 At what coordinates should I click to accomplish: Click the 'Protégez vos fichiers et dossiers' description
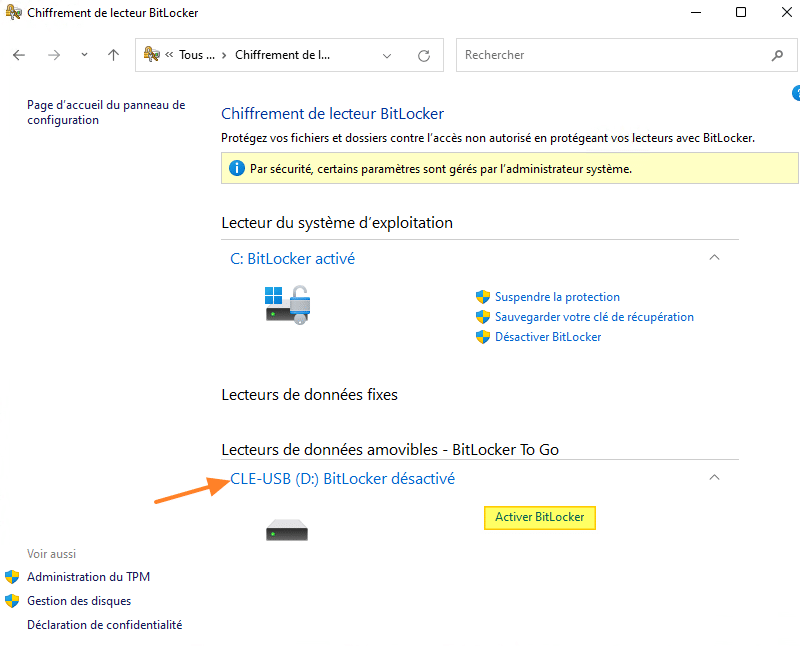(488, 138)
